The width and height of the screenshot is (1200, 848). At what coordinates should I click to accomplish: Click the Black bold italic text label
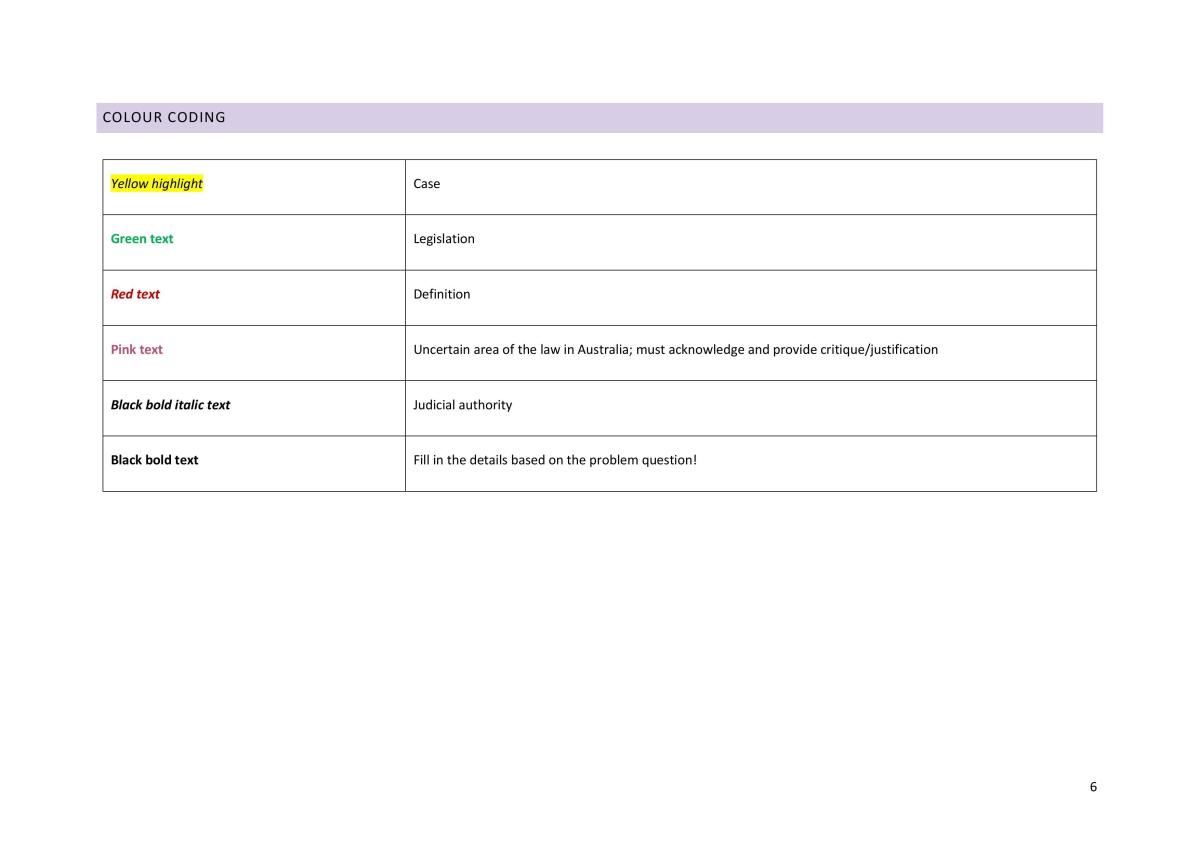pos(170,405)
